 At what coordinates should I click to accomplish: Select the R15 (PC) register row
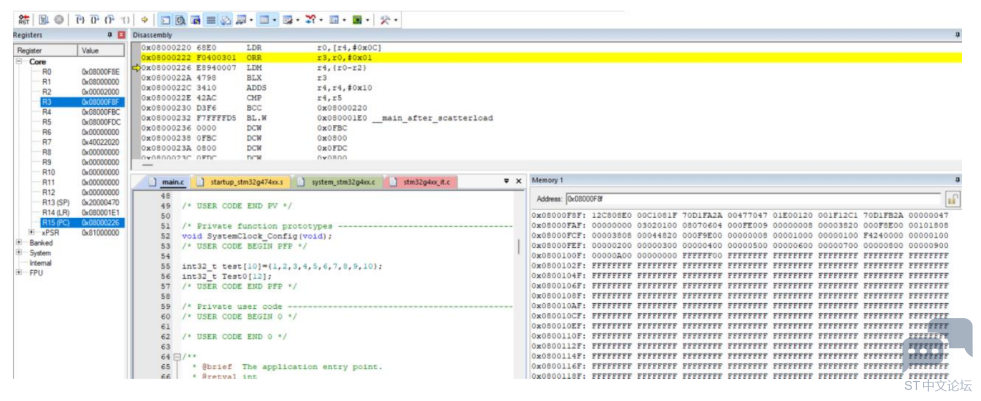pos(70,222)
